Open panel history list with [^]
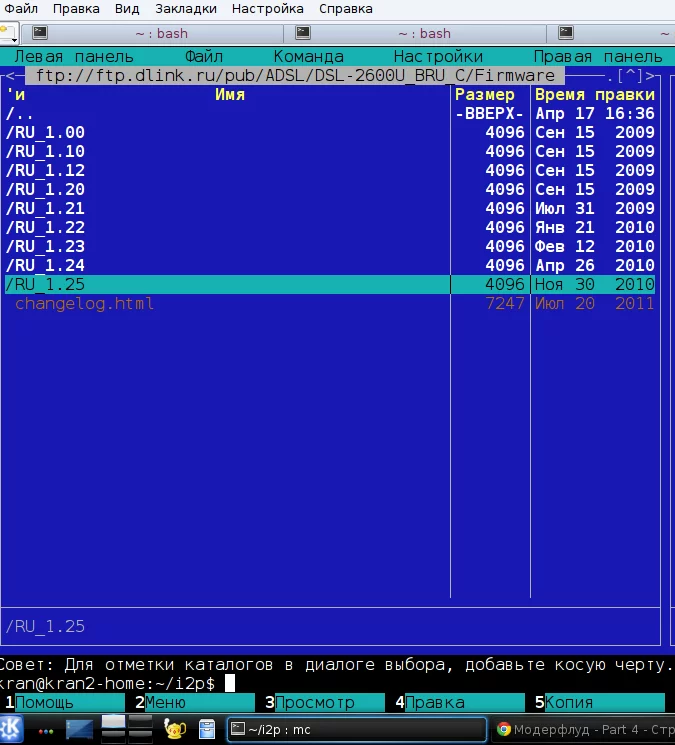This screenshot has width=675, height=745. (x=629, y=76)
